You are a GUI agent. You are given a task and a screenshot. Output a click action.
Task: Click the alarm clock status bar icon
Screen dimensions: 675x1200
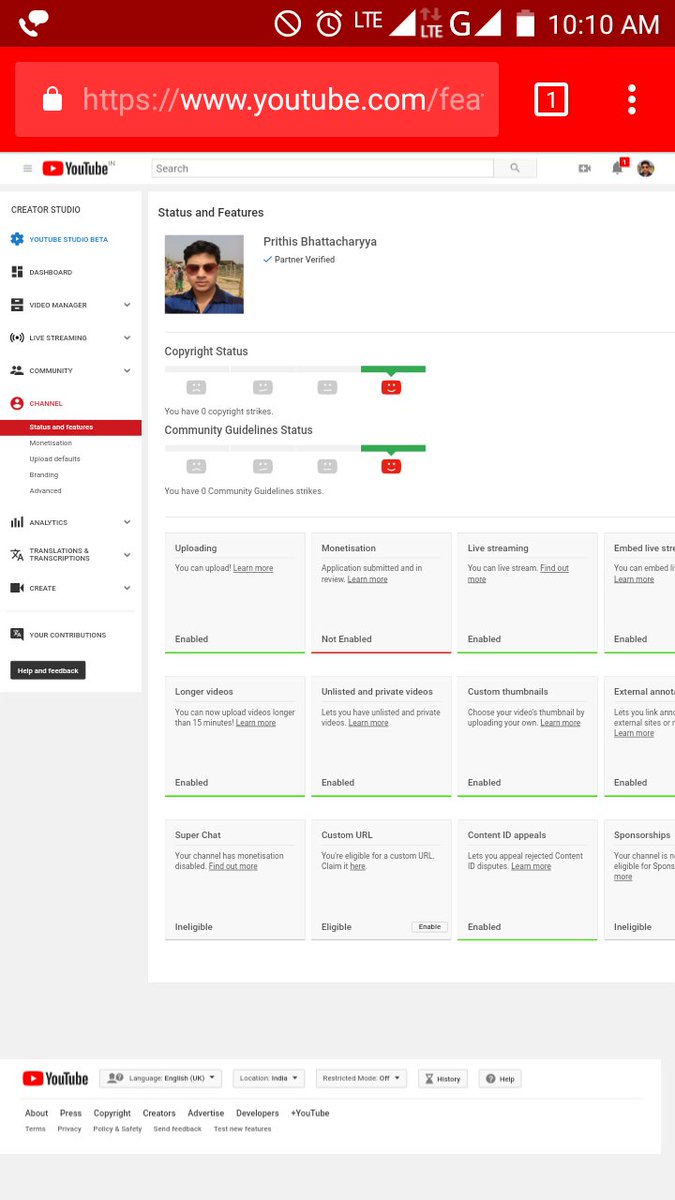pyautogui.click(x=329, y=24)
